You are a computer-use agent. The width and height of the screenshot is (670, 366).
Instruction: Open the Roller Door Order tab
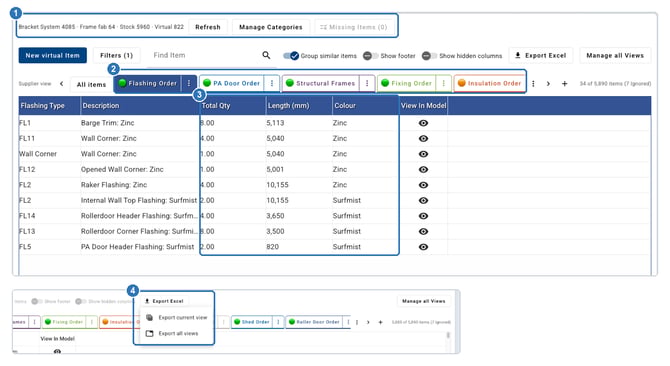(x=314, y=322)
